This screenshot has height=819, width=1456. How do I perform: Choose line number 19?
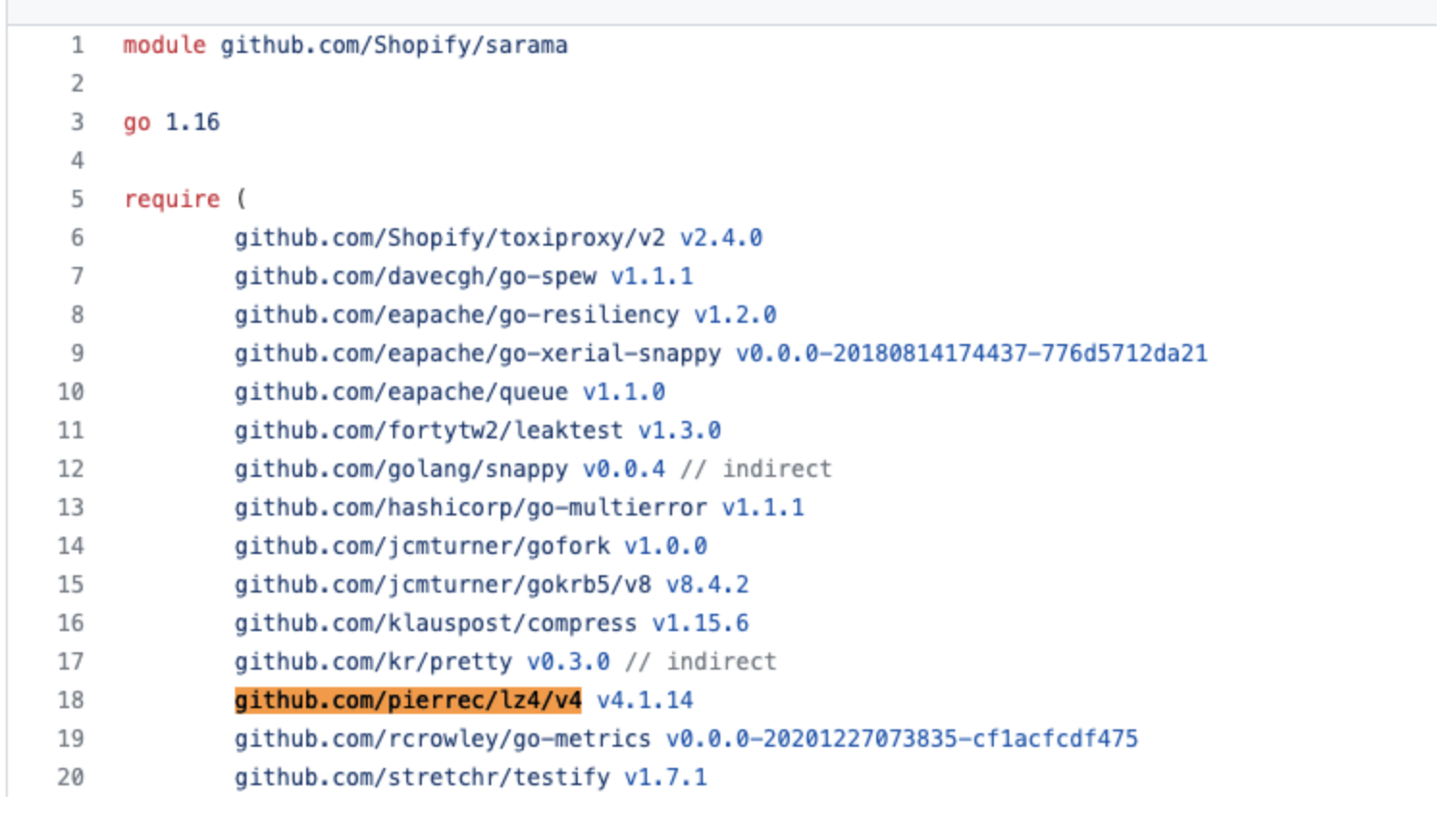(70, 739)
